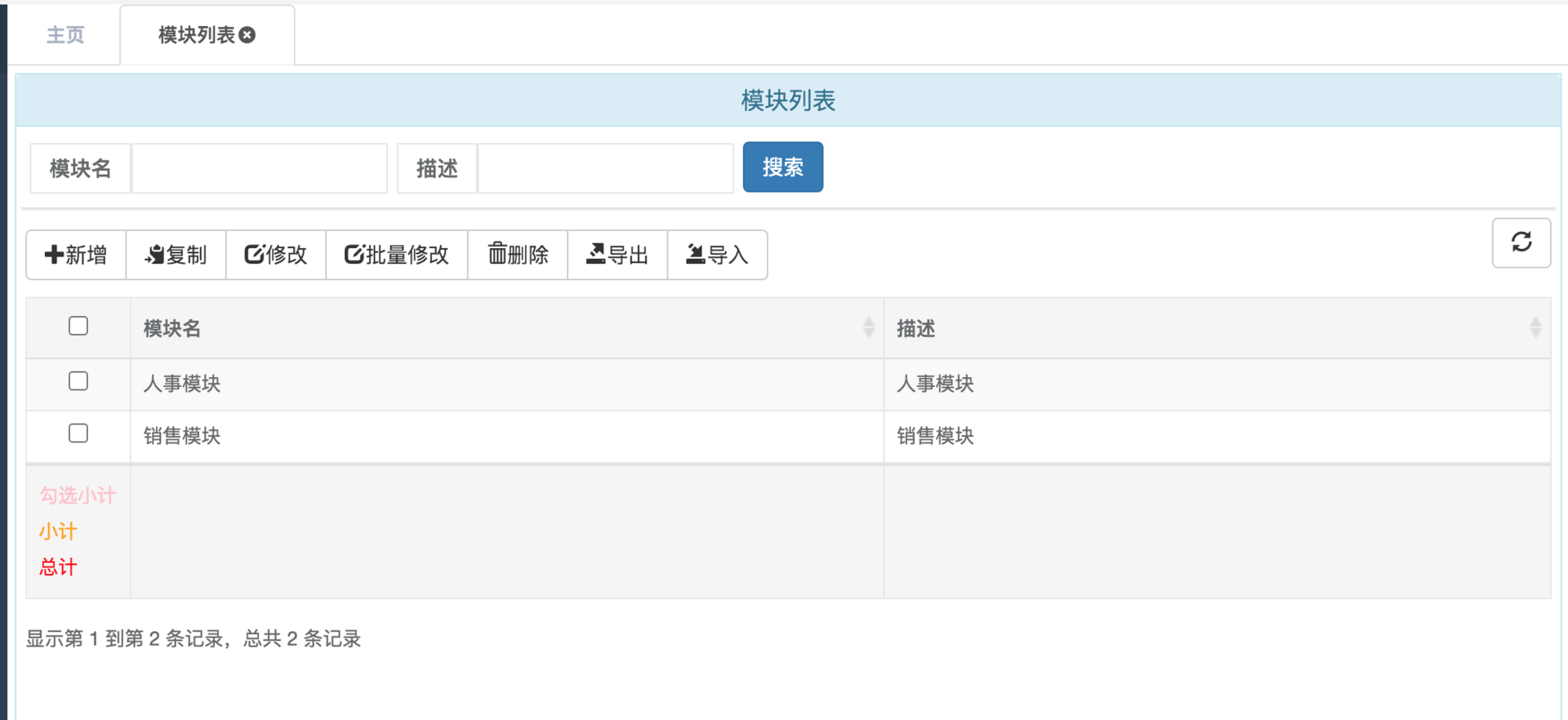1568x720 pixels.
Task: Click the 复制 (copy) toolbar button
Action: tap(176, 255)
